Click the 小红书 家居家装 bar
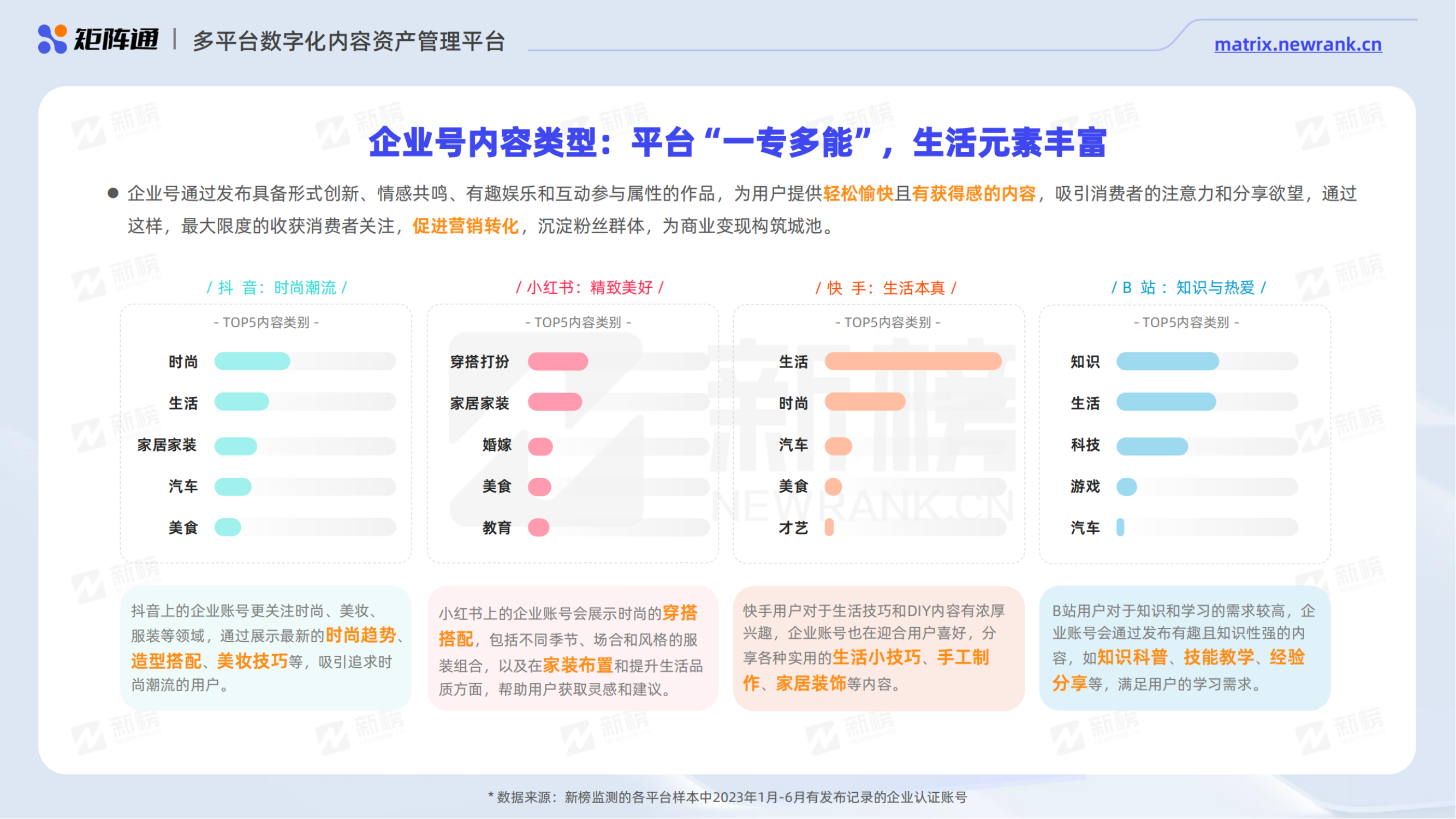 [x=555, y=402]
